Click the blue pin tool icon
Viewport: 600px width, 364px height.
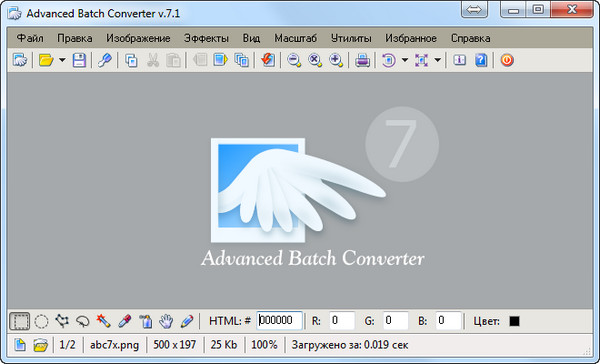click(104, 60)
